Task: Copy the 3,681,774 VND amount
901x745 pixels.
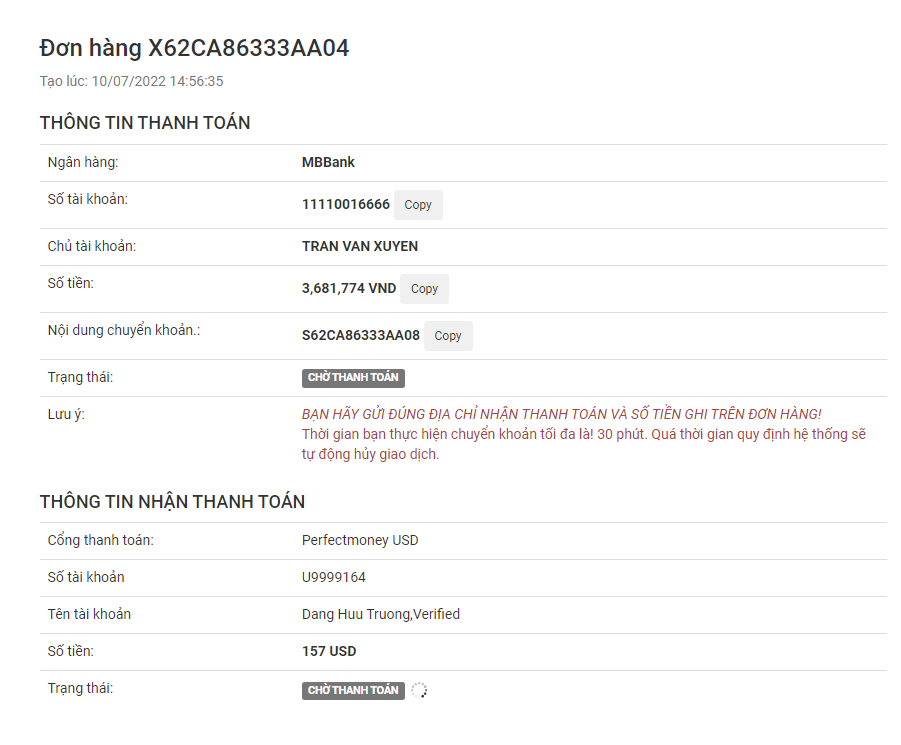Action: [424, 289]
